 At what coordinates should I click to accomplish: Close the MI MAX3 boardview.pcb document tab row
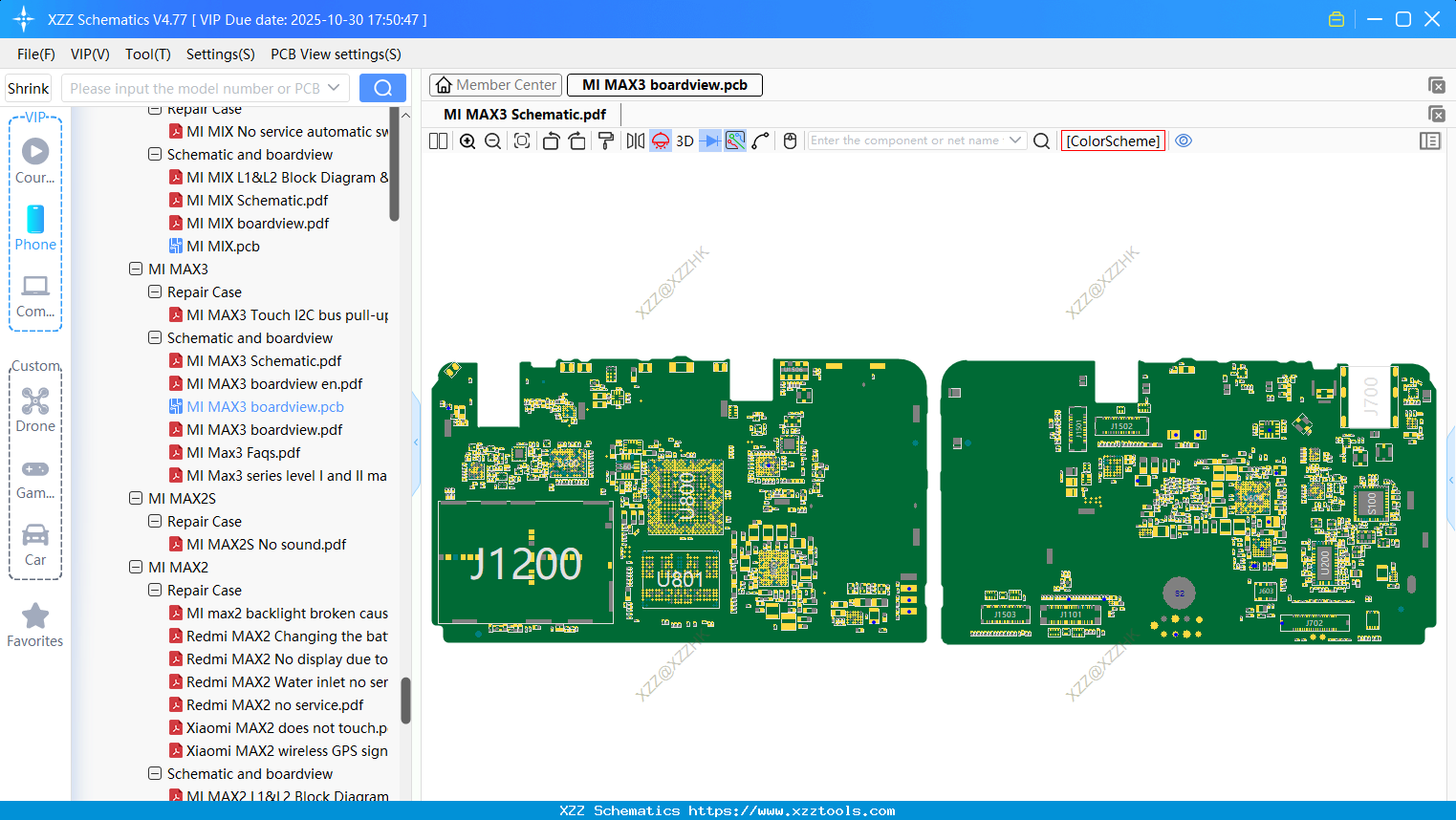point(1436,85)
